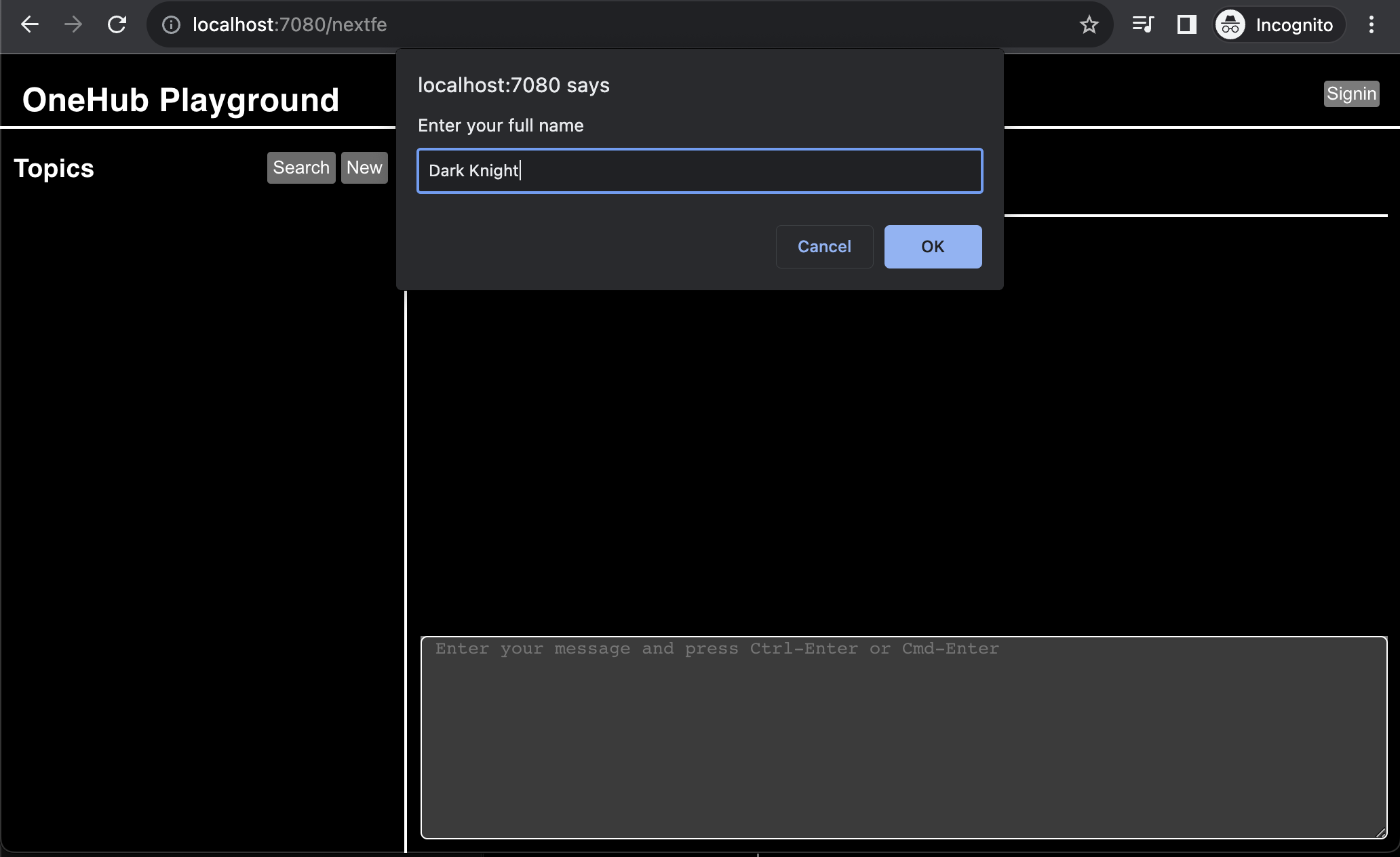Reload the current page
Viewport: 1400px width, 857px height.
[117, 25]
